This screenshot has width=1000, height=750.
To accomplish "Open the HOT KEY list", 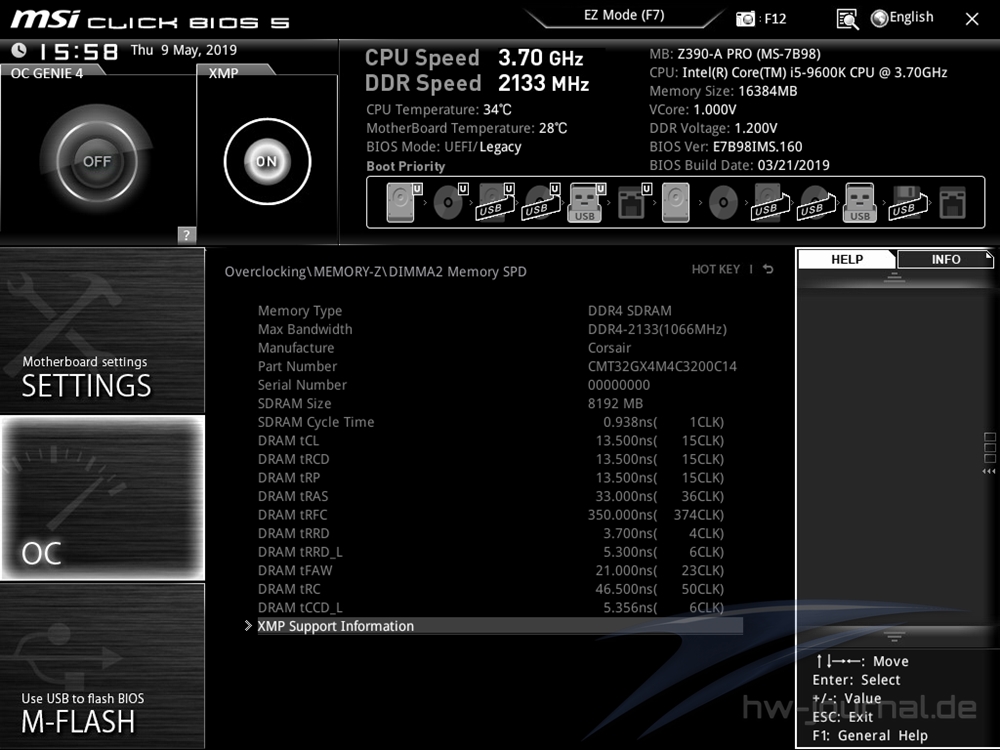I will pyautogui.click(x=716, y=269).
